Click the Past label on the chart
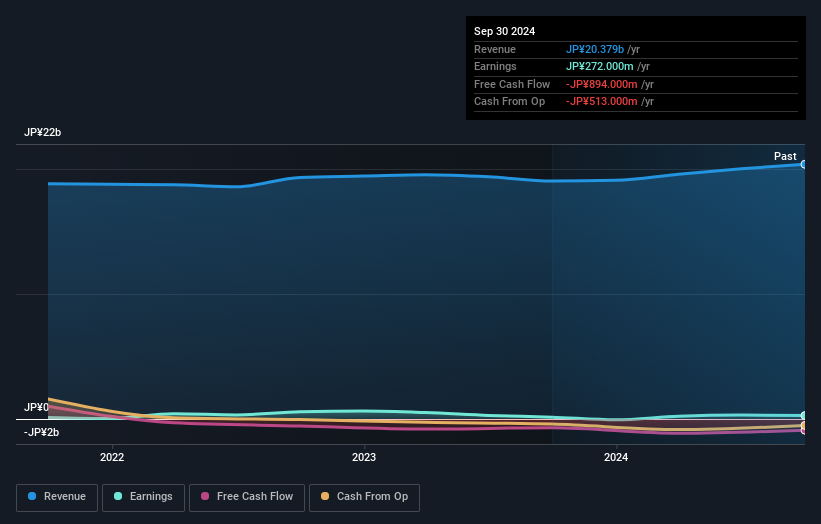Screen dimensions: 821x524 (x=785, y=156)
